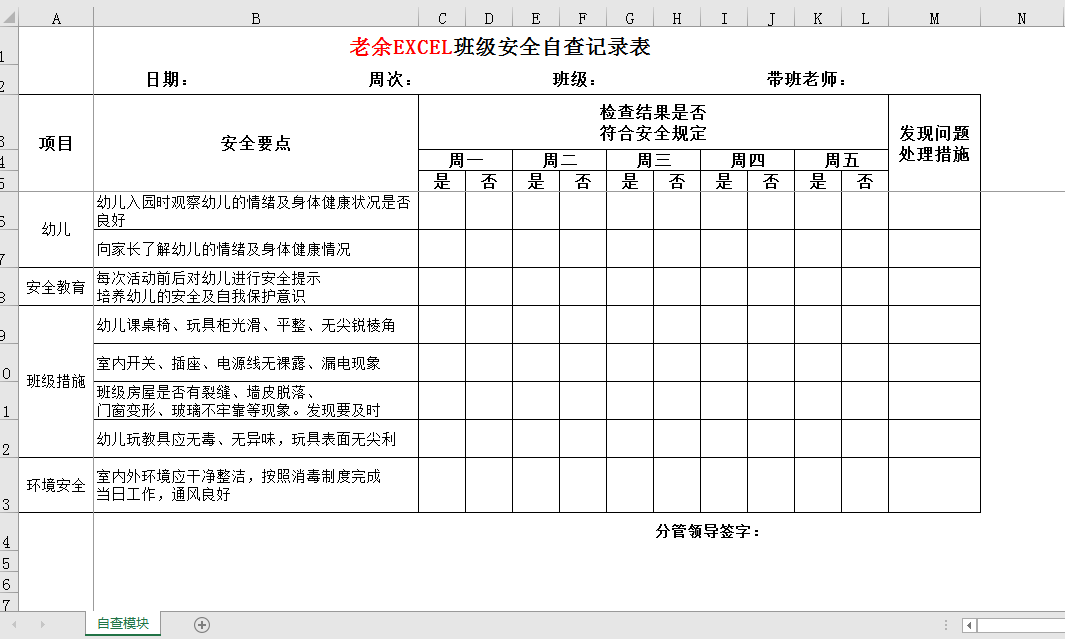Click the 周次： label
Screen dimensions: 1065x639
pos(391,79)
